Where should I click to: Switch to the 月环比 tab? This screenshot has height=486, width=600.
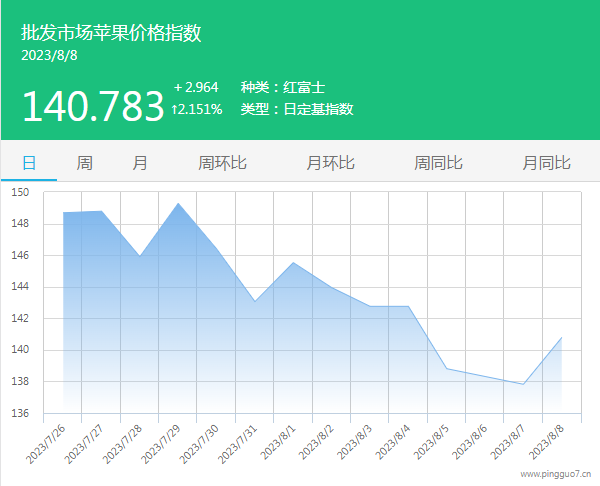330,162
